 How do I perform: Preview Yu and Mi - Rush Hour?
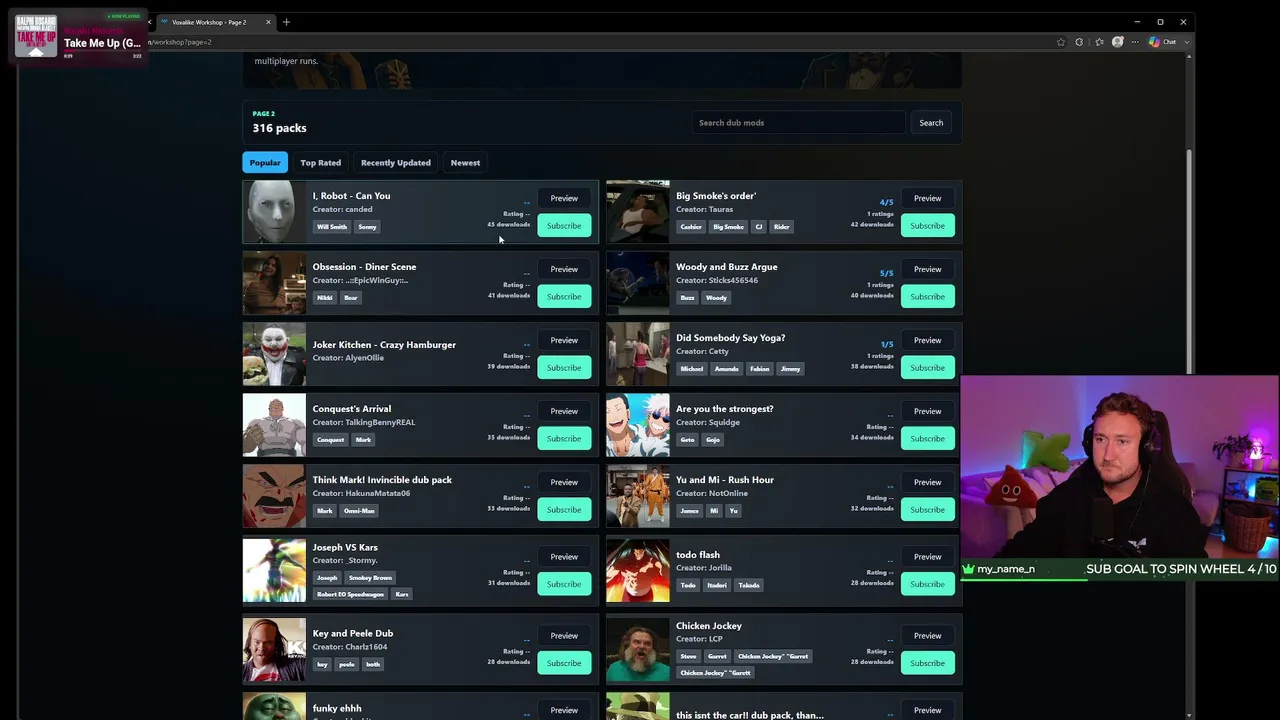tap(927, 482)
